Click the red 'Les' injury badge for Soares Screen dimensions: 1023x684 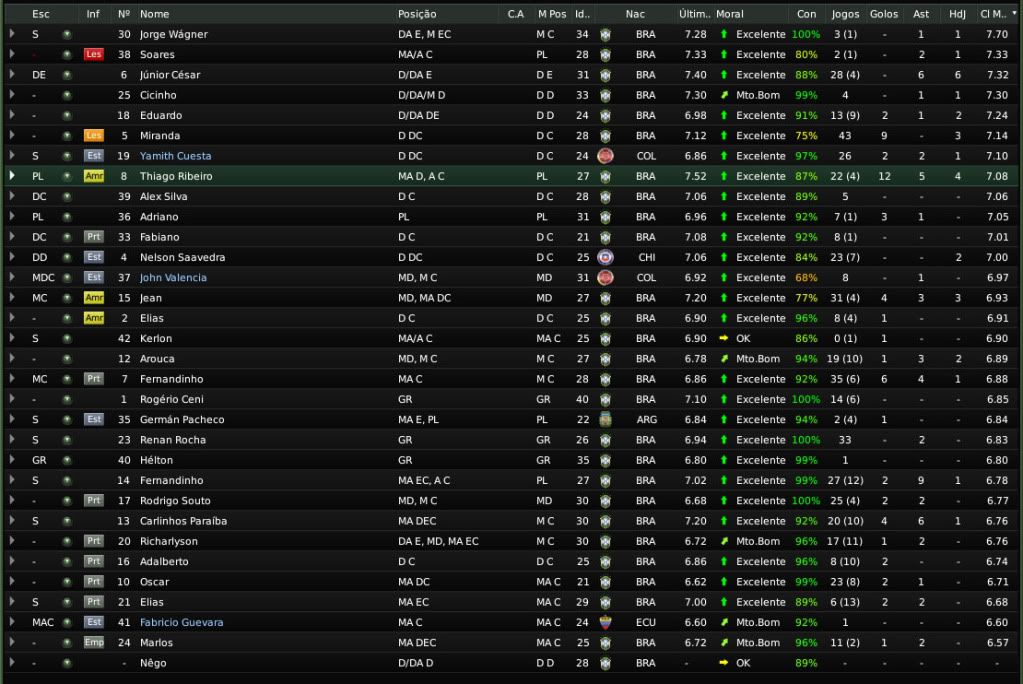point(93,54)
